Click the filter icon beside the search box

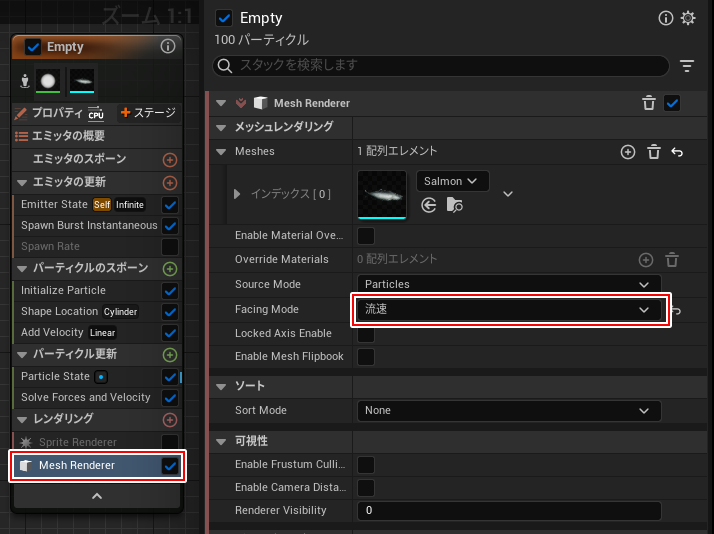click(x=687, y=66)
